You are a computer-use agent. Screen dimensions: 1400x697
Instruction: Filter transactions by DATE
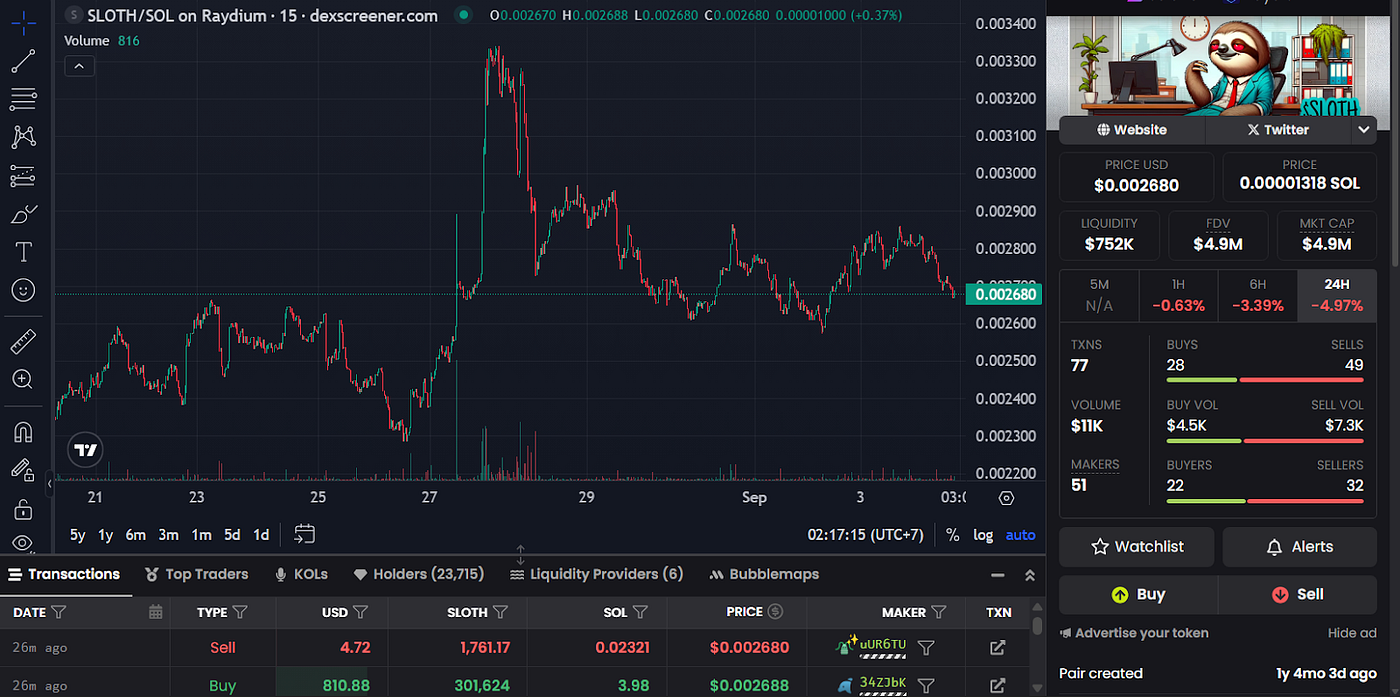(x=59, y=612)
